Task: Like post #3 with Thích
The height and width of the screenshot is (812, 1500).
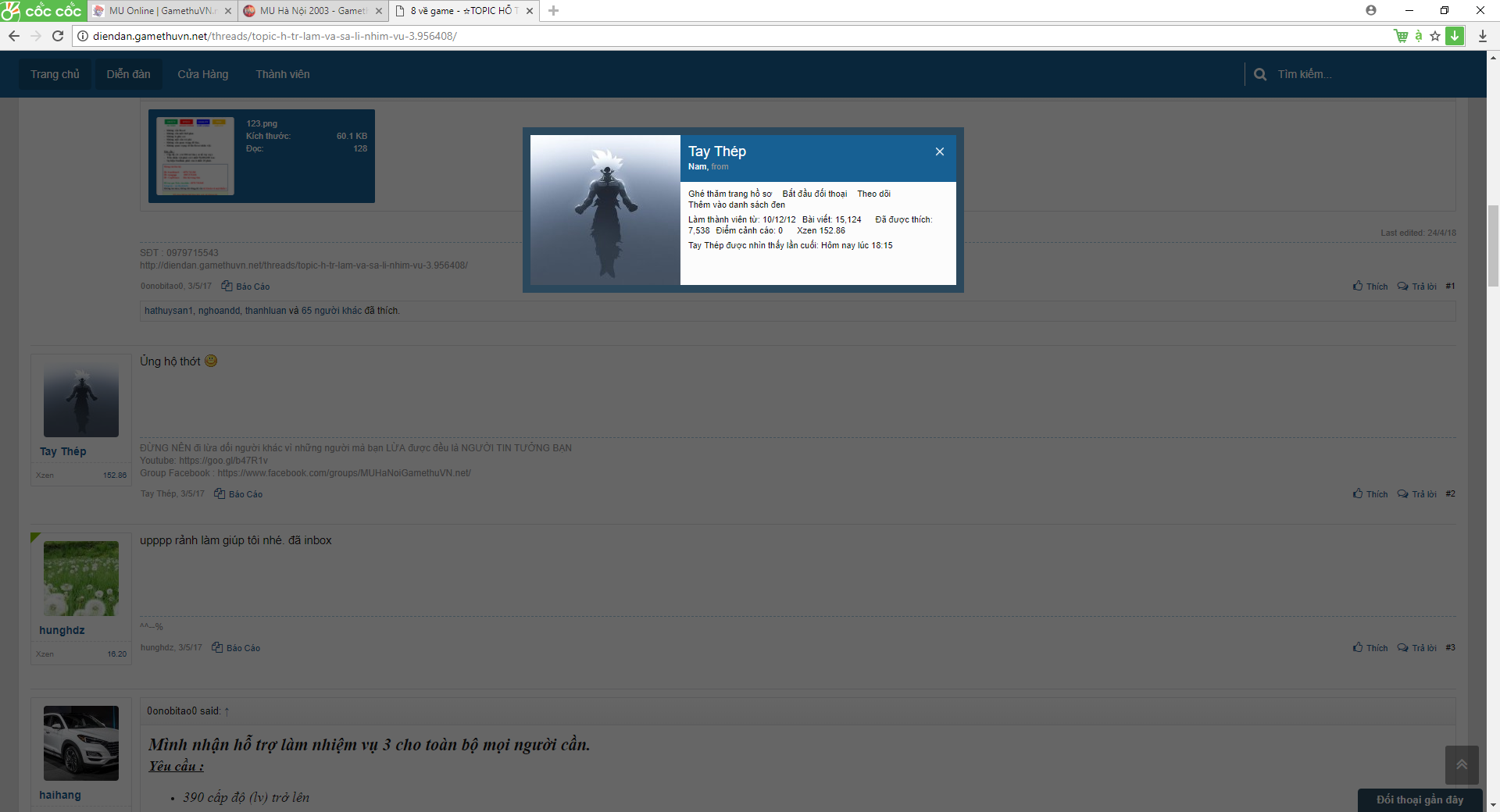Action: coord(1370,648)
